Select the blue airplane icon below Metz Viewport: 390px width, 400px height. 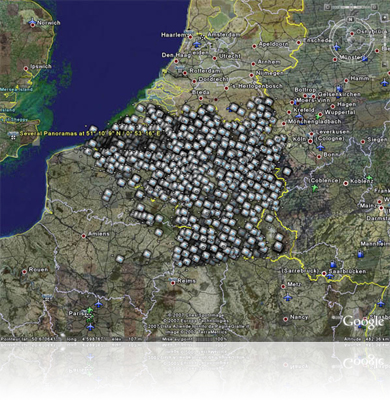pyautogui.click(x=287, y=297)
